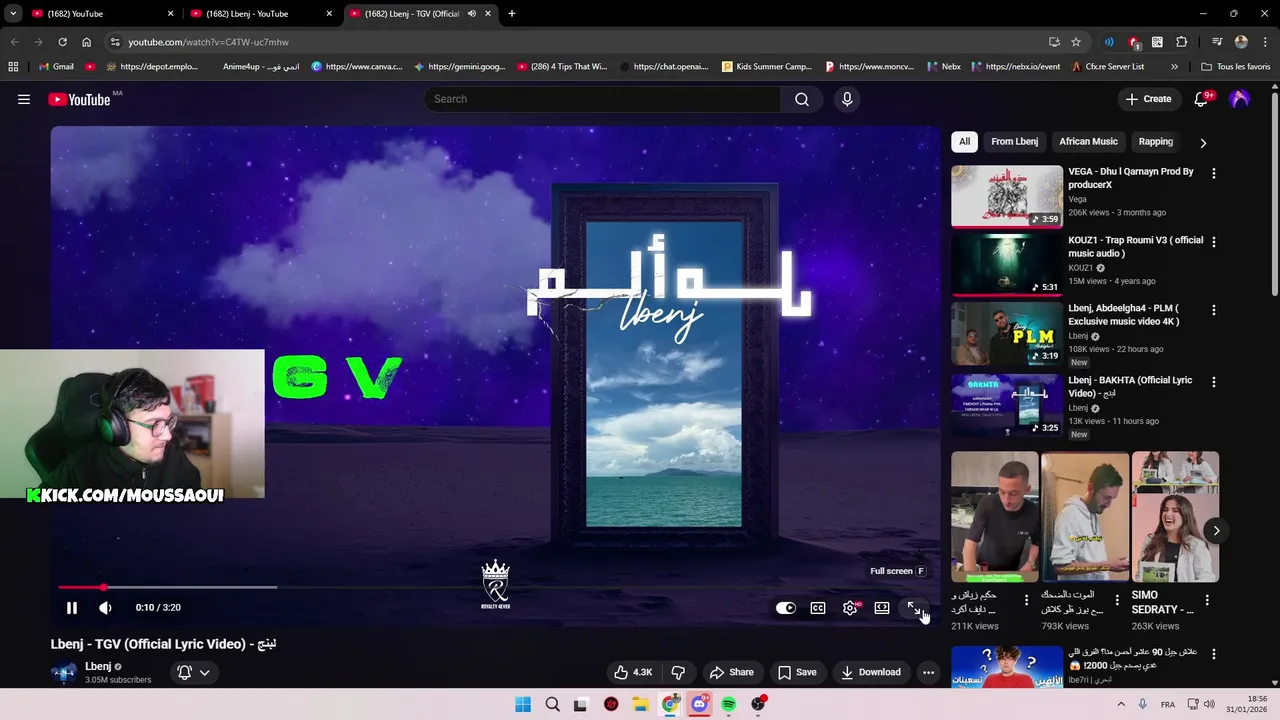Select the African Music chip

(1088, 141)
